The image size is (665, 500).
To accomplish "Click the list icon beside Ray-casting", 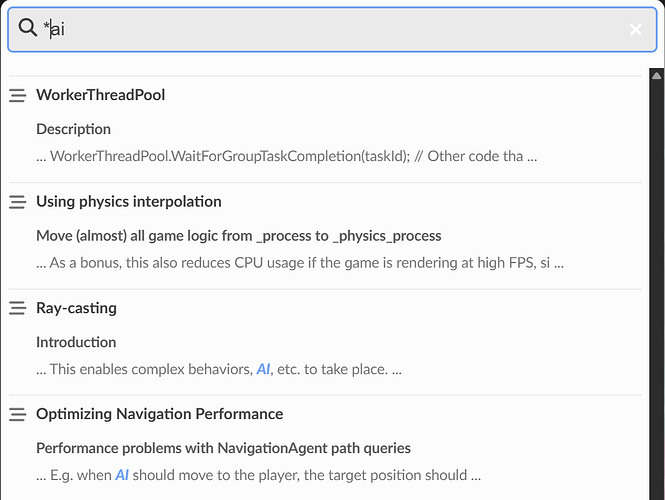I will tap(17, 308).
